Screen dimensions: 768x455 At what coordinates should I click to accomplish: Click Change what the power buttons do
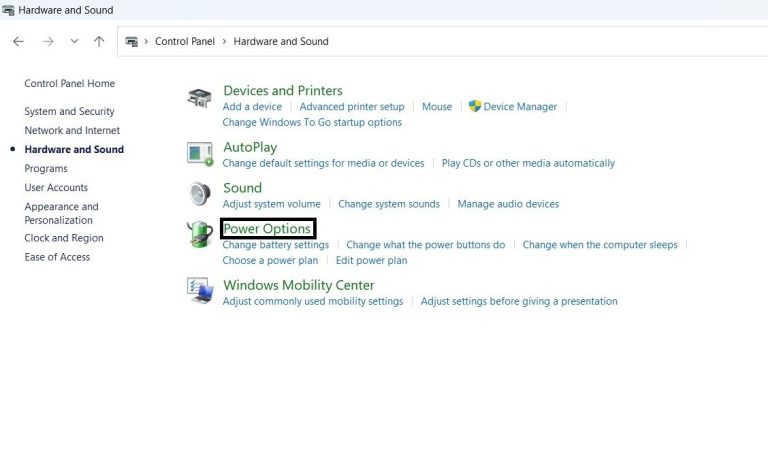coord(425,245)
